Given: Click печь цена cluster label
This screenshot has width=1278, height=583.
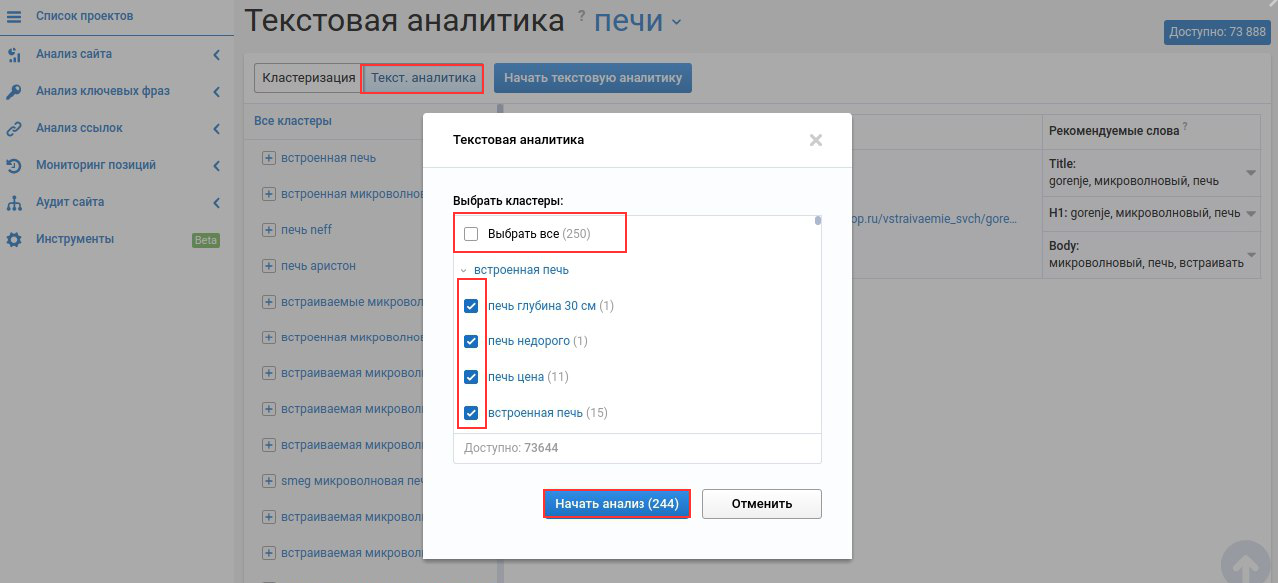Looking at the screenshot, I should point(516,377).
